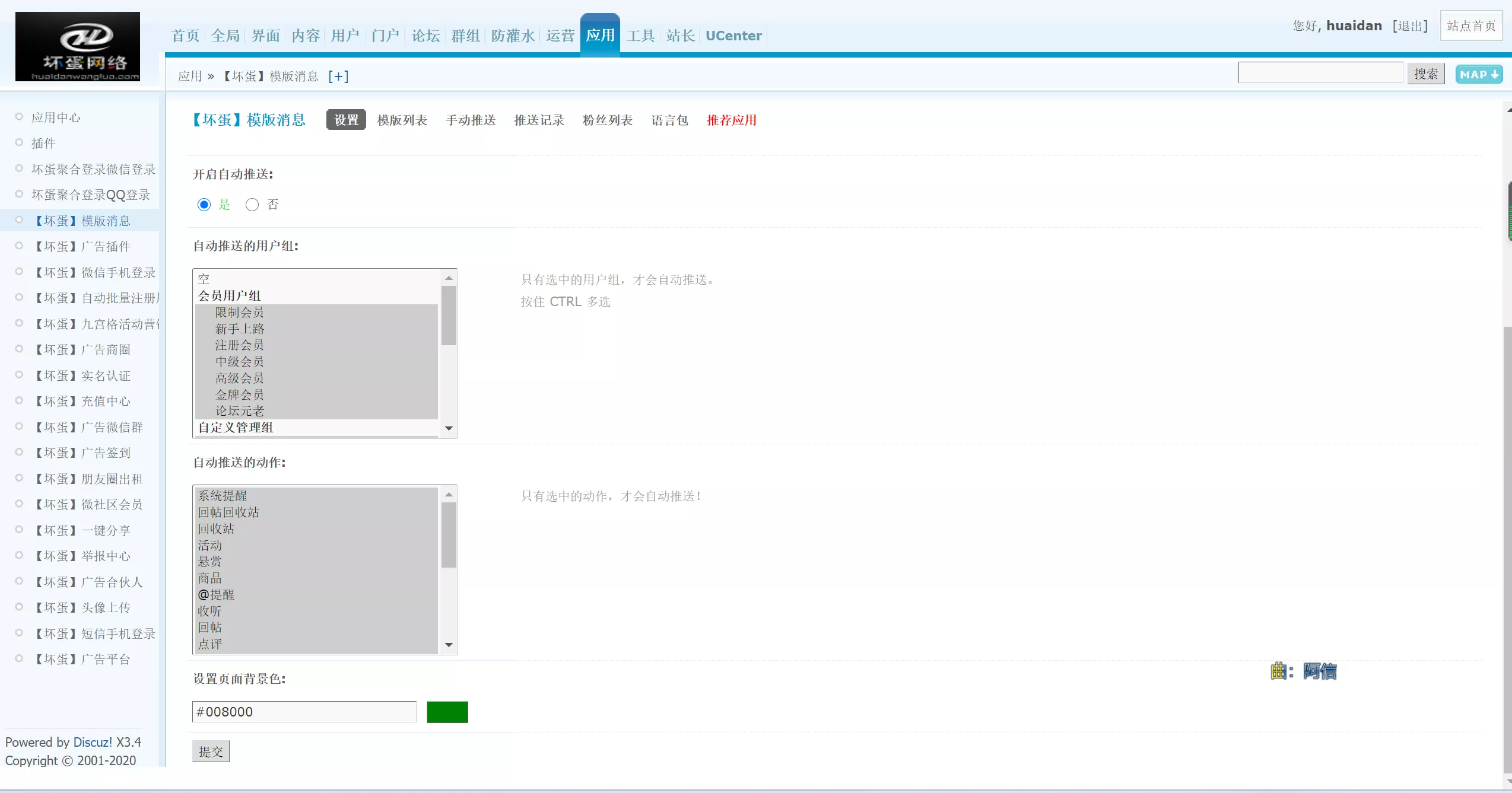The height and width of the screenshot is (793, 1512).
Task: Click the bullet next to 应用中心
Action: point(19,117)
